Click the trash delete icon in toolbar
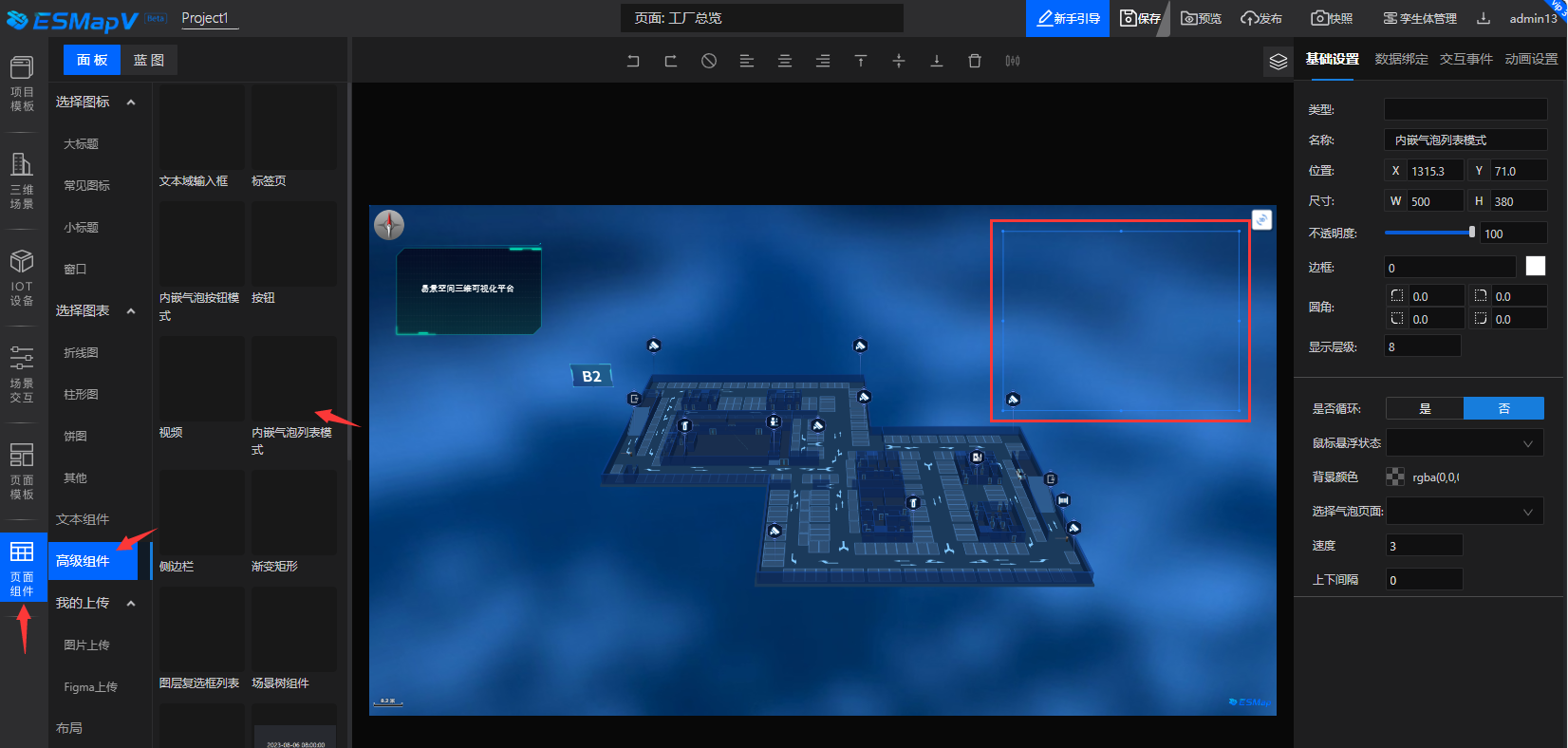The height and width of the screenshot is (748, 1568). pos(974,61)
